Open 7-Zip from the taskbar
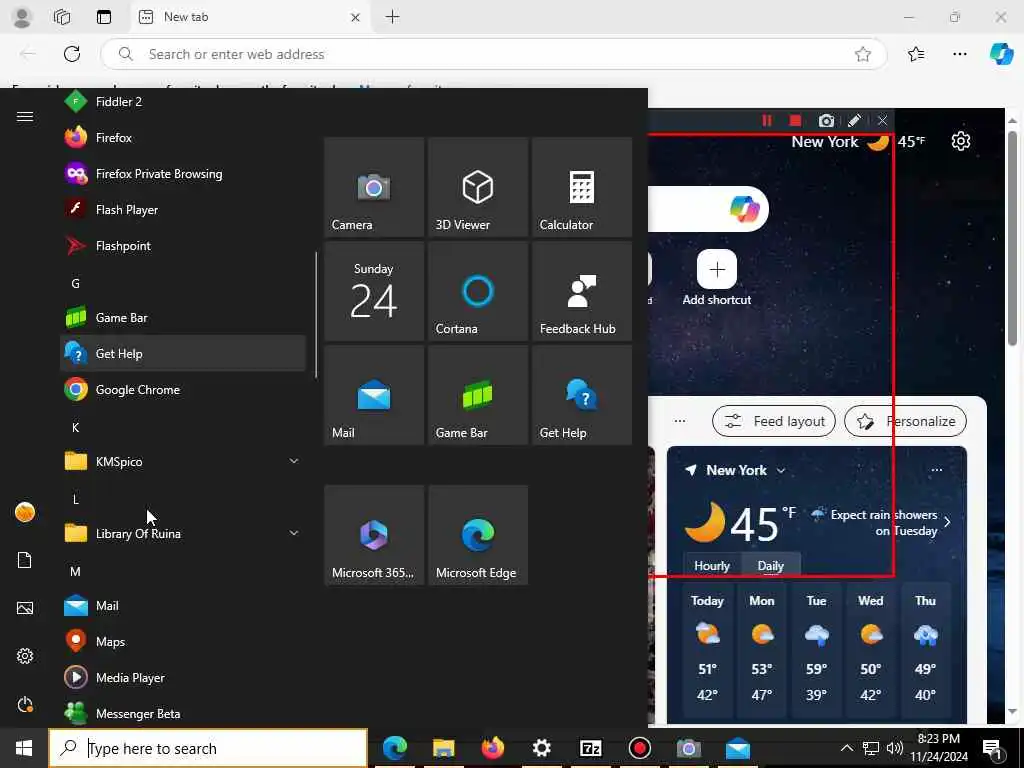This screenshot has height=768, width=1024. click(x=590, y=748)
